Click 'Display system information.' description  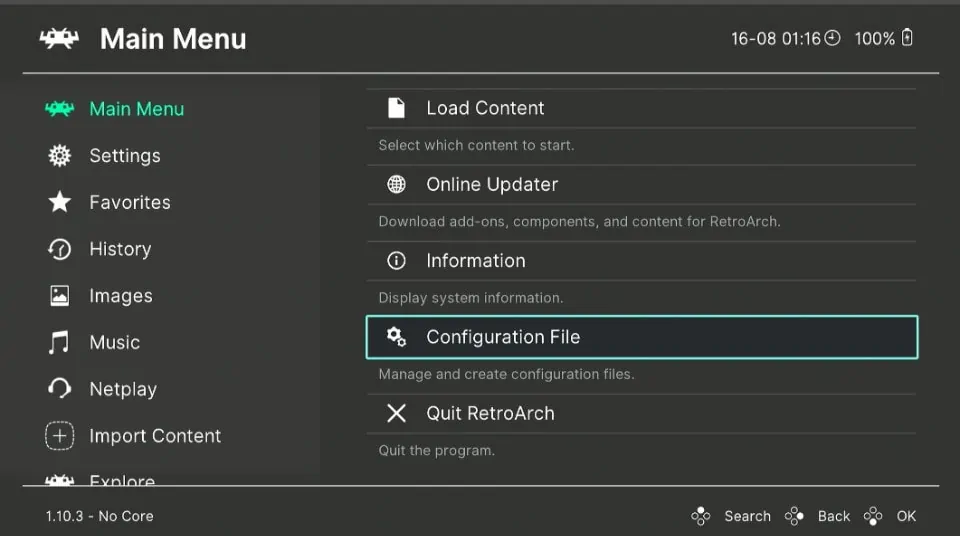pyautogui.click(x=471, y=298)
